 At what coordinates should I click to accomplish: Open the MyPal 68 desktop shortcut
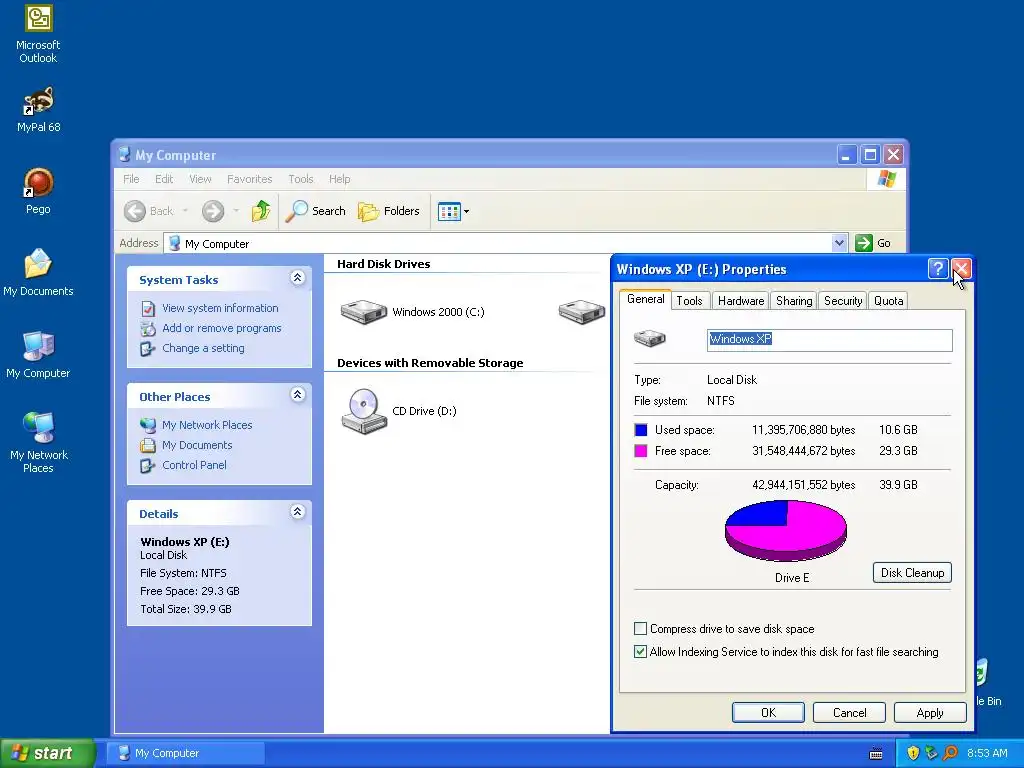click(x=38, y=110)
